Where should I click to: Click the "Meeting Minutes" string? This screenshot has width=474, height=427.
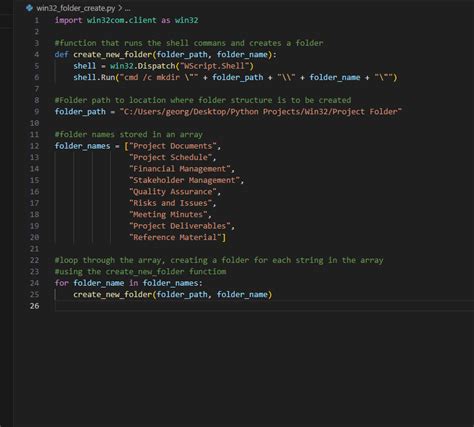pos(168,214)
